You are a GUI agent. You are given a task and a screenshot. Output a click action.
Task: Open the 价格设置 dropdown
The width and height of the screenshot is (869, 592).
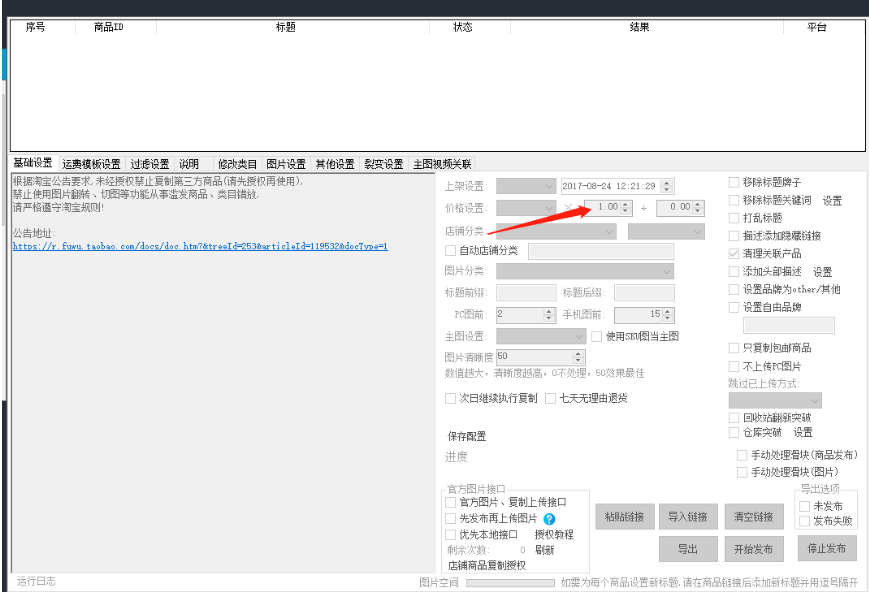526,208
